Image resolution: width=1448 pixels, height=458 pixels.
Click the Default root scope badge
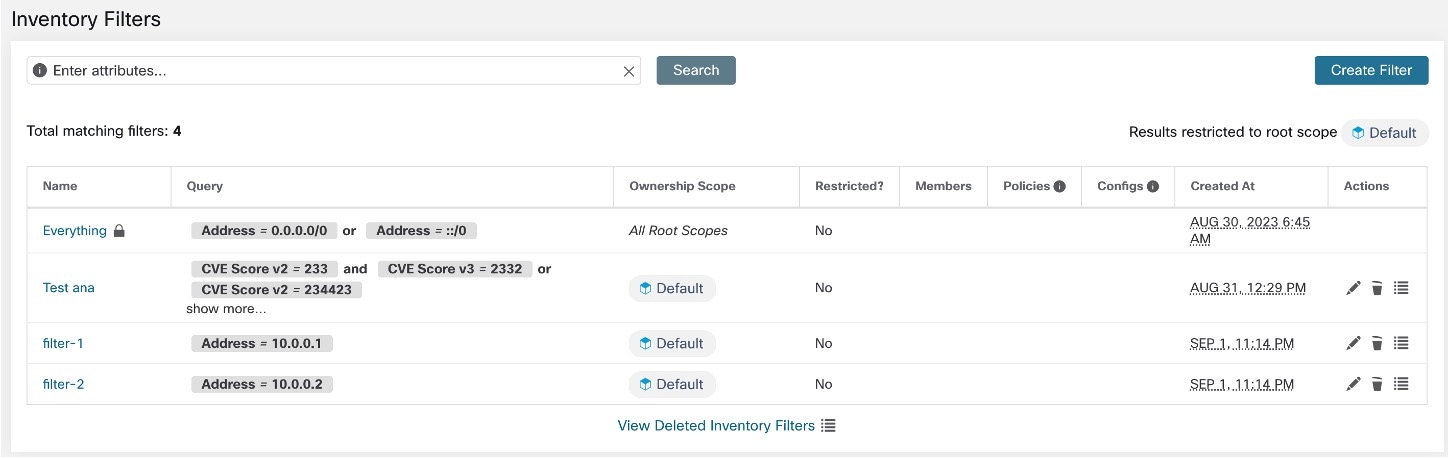(x=1385, y=133)
